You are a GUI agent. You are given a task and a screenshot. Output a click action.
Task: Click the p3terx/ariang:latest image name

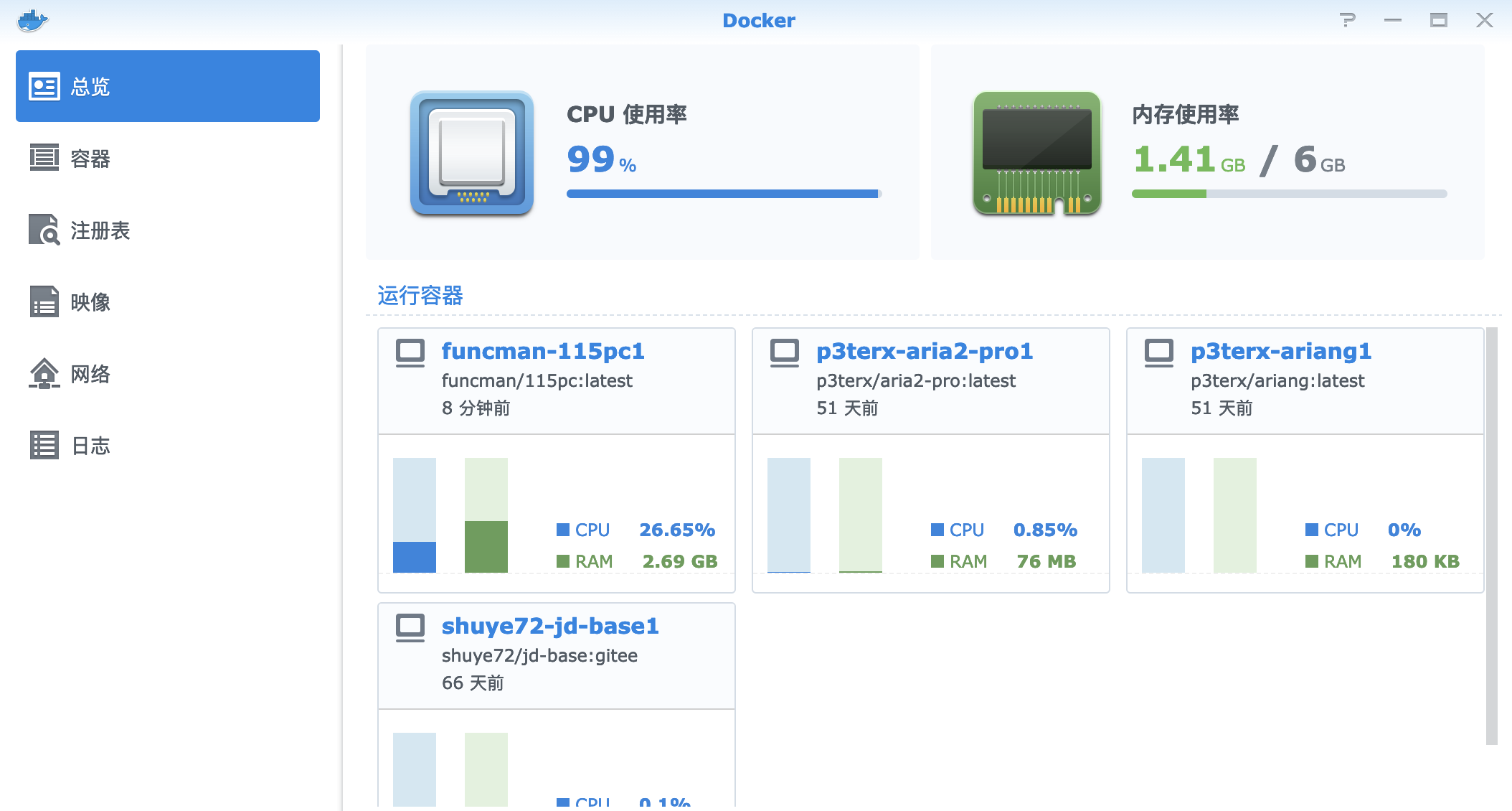pos(1277,380)
